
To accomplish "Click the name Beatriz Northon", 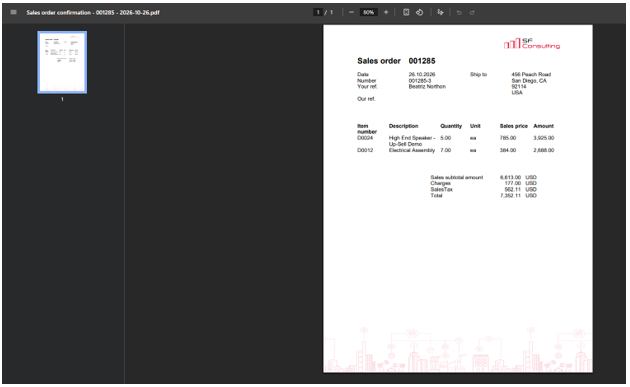I will click(427, 86).
